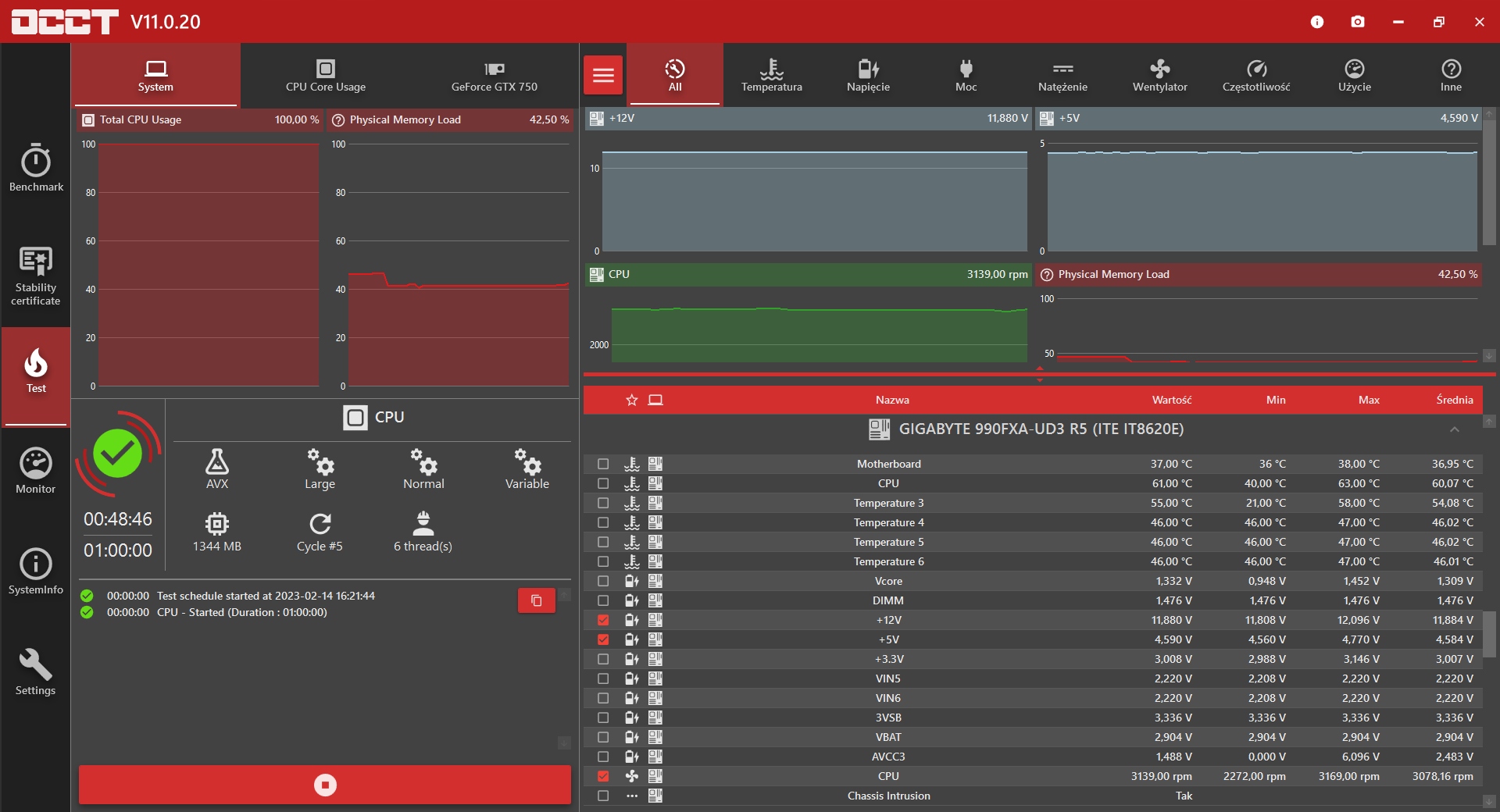
Task: Click the star favorites column icon
Action: (632, 400)
